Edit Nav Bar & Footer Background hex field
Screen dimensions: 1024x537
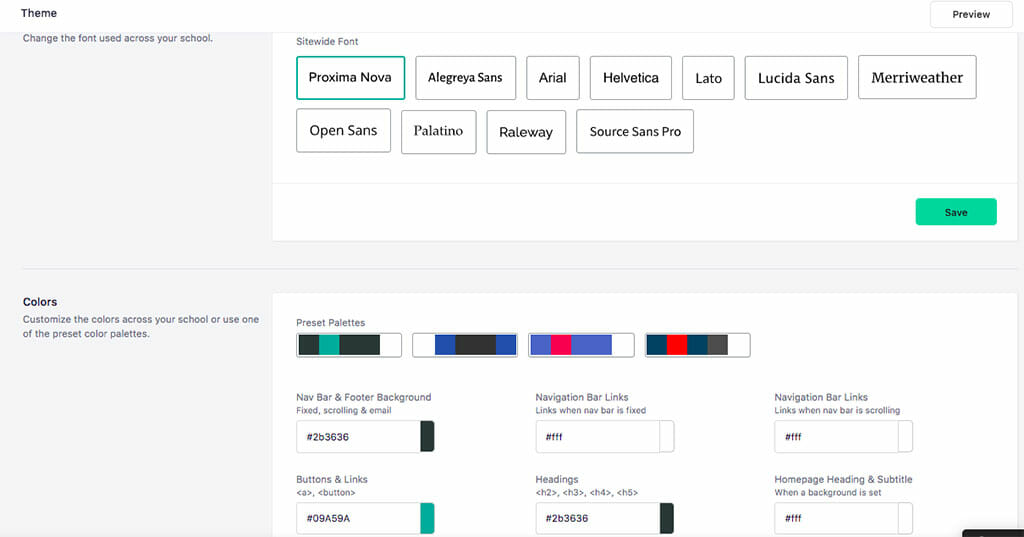point(359,436)
